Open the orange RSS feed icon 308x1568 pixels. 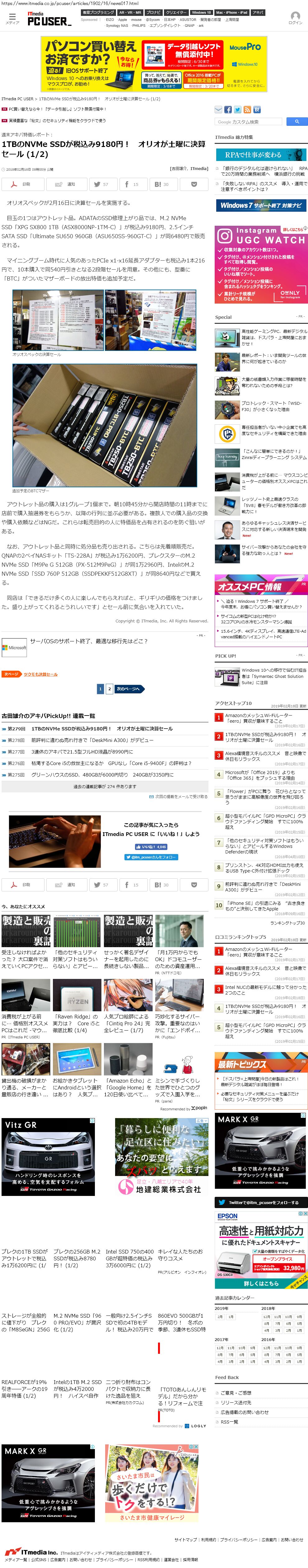[x=247, y=110]
